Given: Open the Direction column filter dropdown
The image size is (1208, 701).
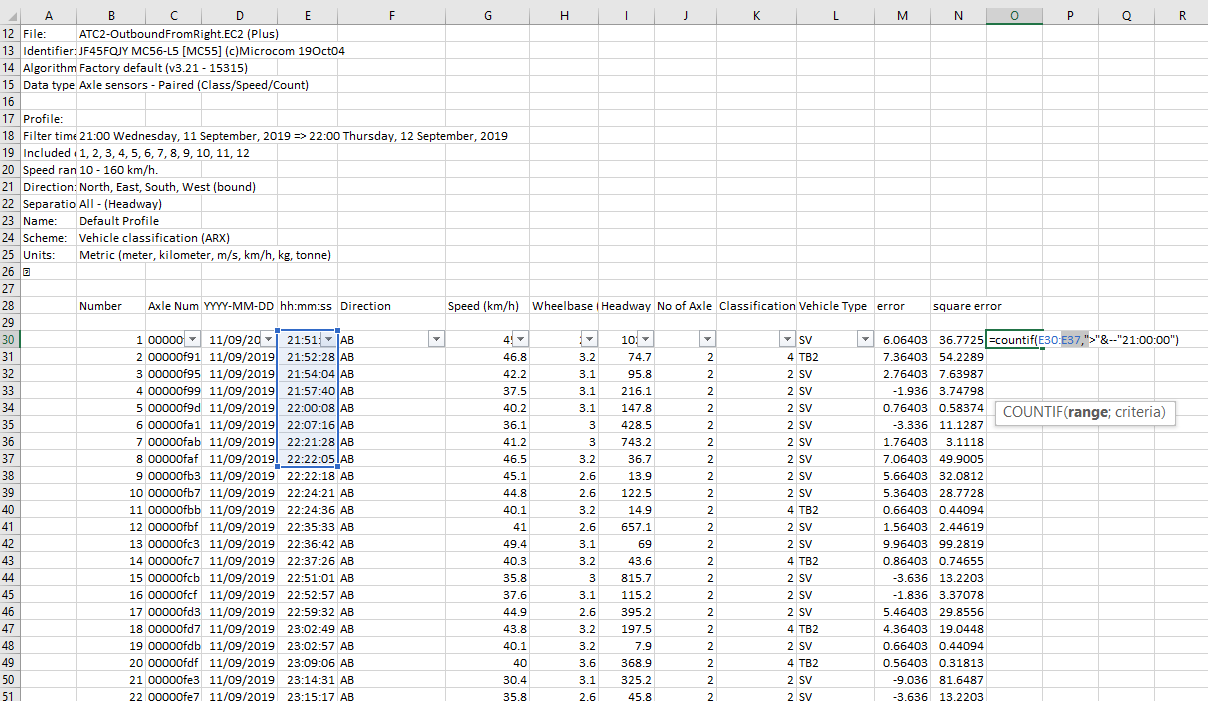Looking at the screenshot, I should (436, 340).
